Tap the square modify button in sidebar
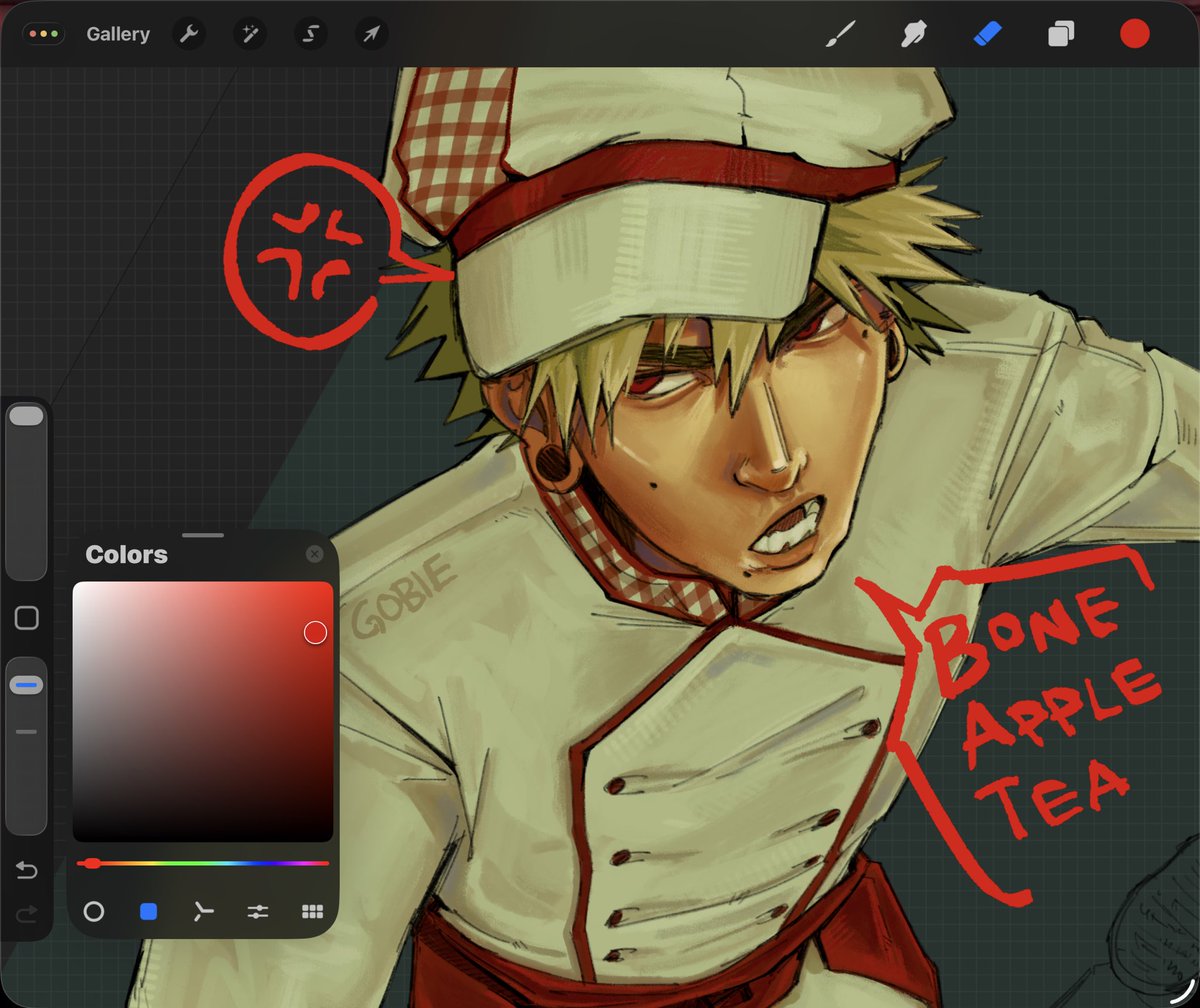The height and width of the screenshot is (1008, 1200). coord(27,618)
